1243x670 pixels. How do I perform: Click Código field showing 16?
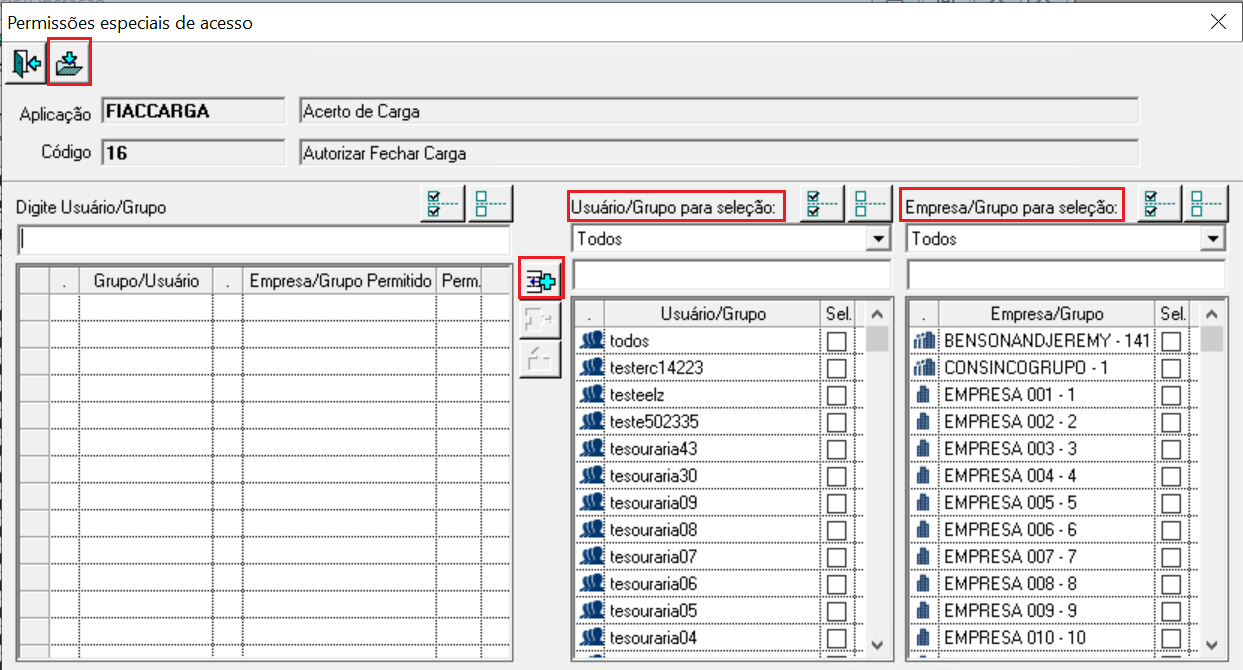coord(192,153)
